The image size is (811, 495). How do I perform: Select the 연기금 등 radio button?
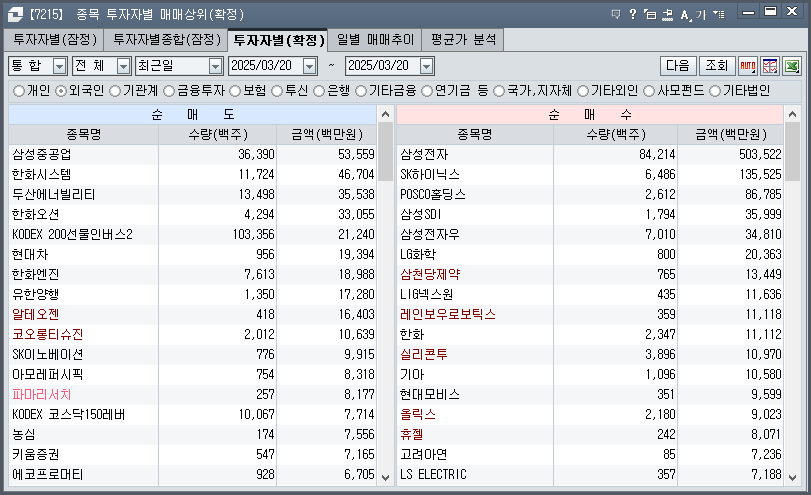tap(427, 91)
